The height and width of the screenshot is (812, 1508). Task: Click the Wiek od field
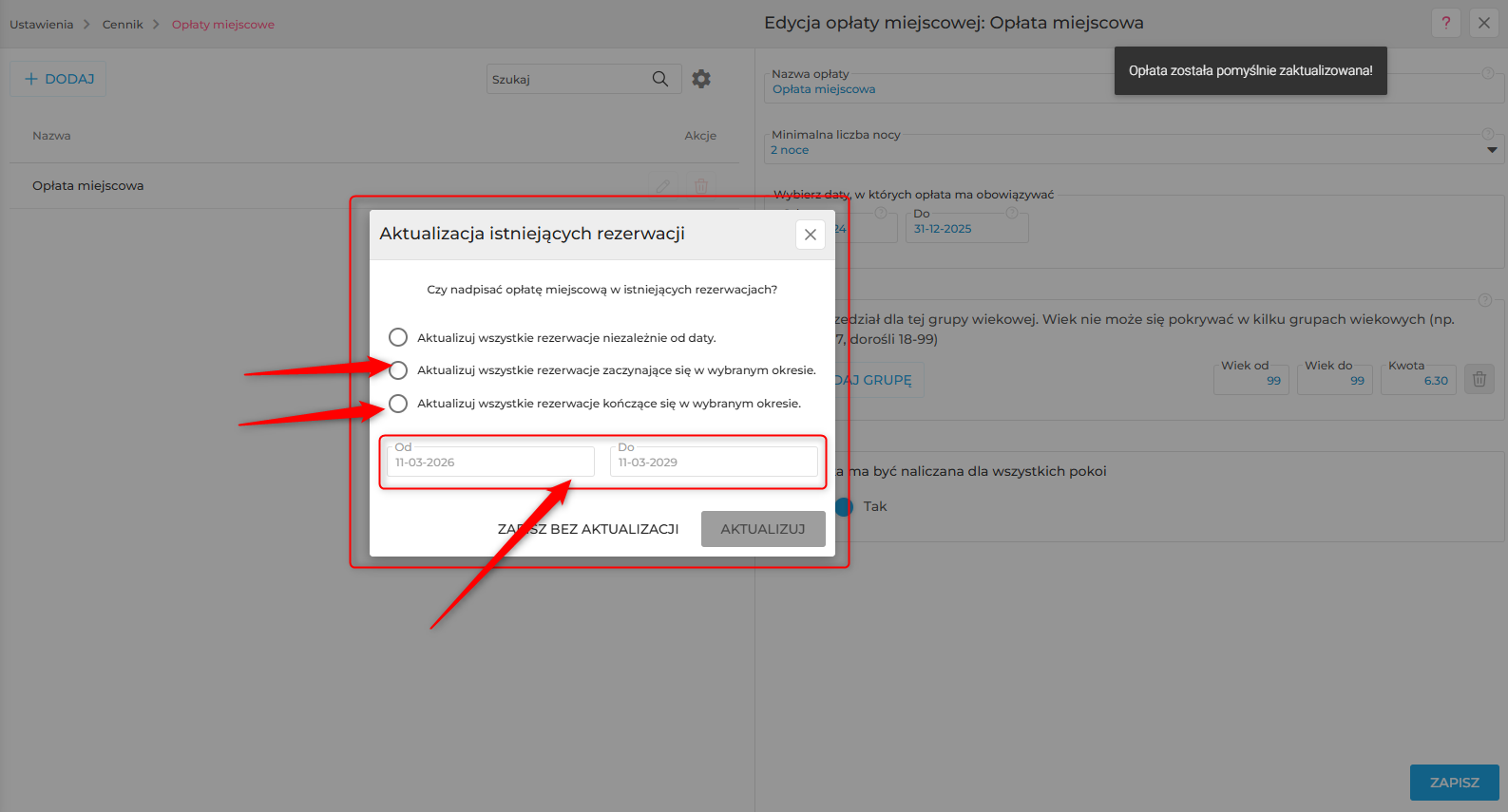click(x=1251, y=380)
